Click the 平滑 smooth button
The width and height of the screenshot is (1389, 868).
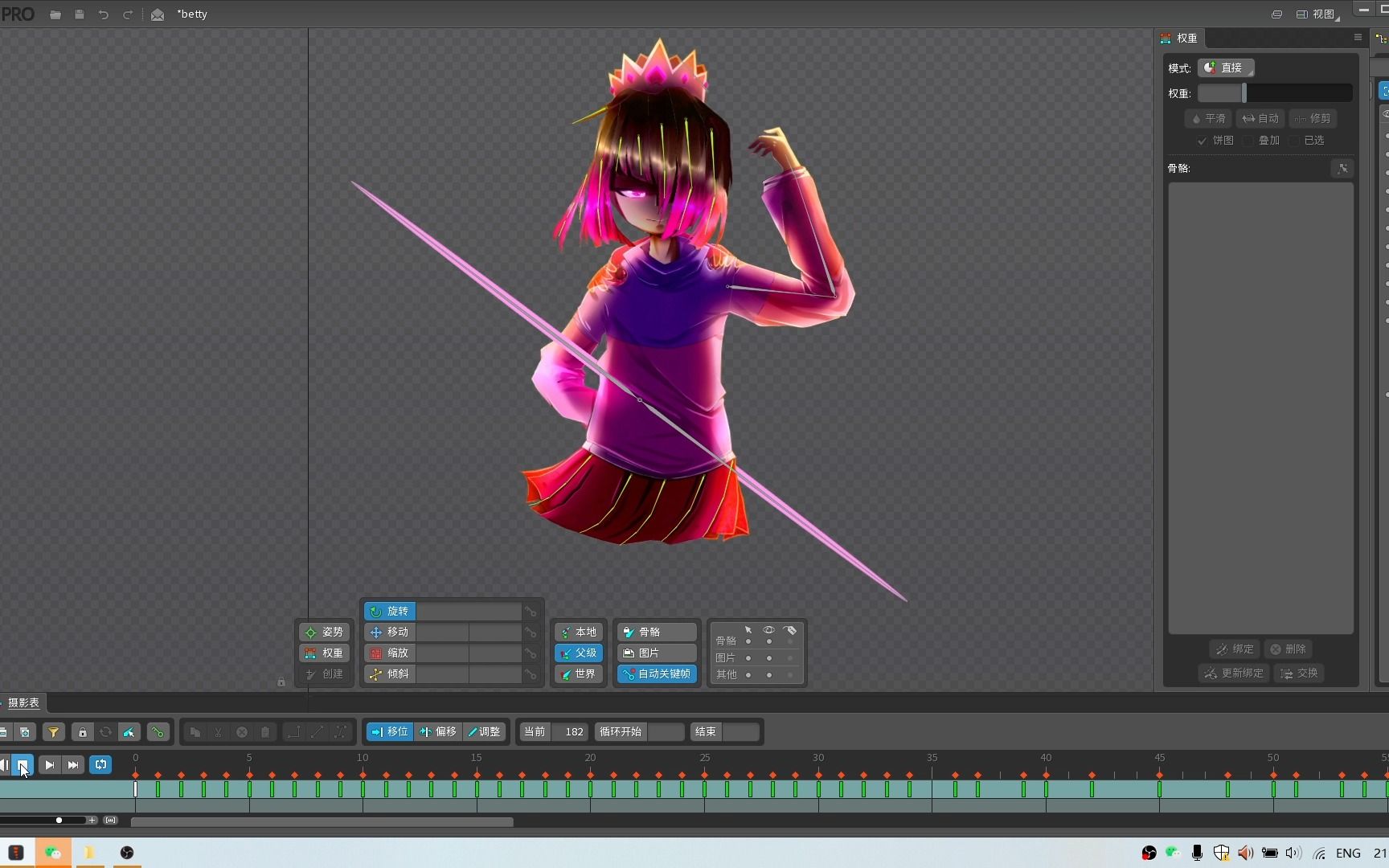[1208, 118]
